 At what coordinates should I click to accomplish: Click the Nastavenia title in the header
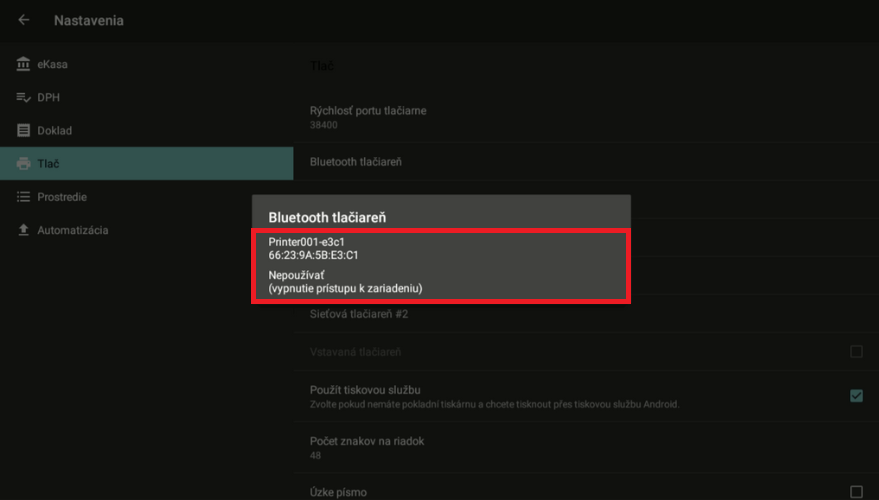tap(89, 20)
